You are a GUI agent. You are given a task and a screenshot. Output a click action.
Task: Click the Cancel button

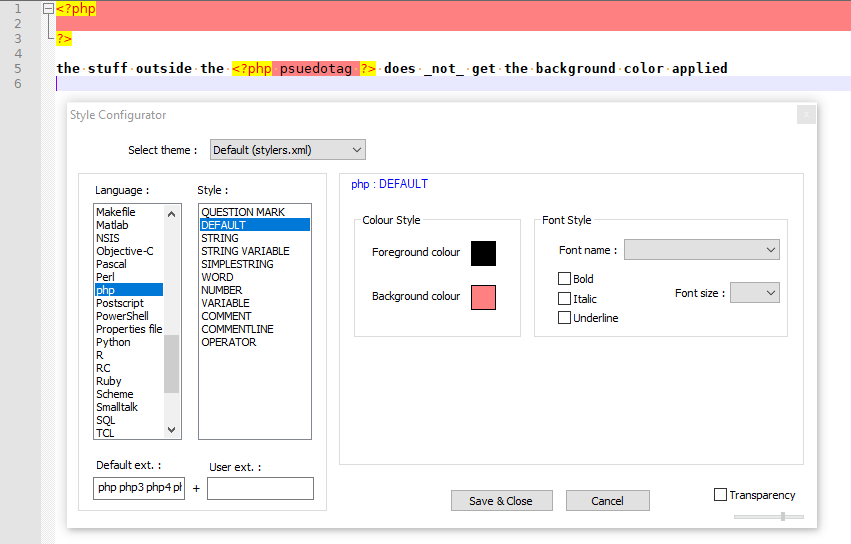pyautogui.click(x=607, y=501)
